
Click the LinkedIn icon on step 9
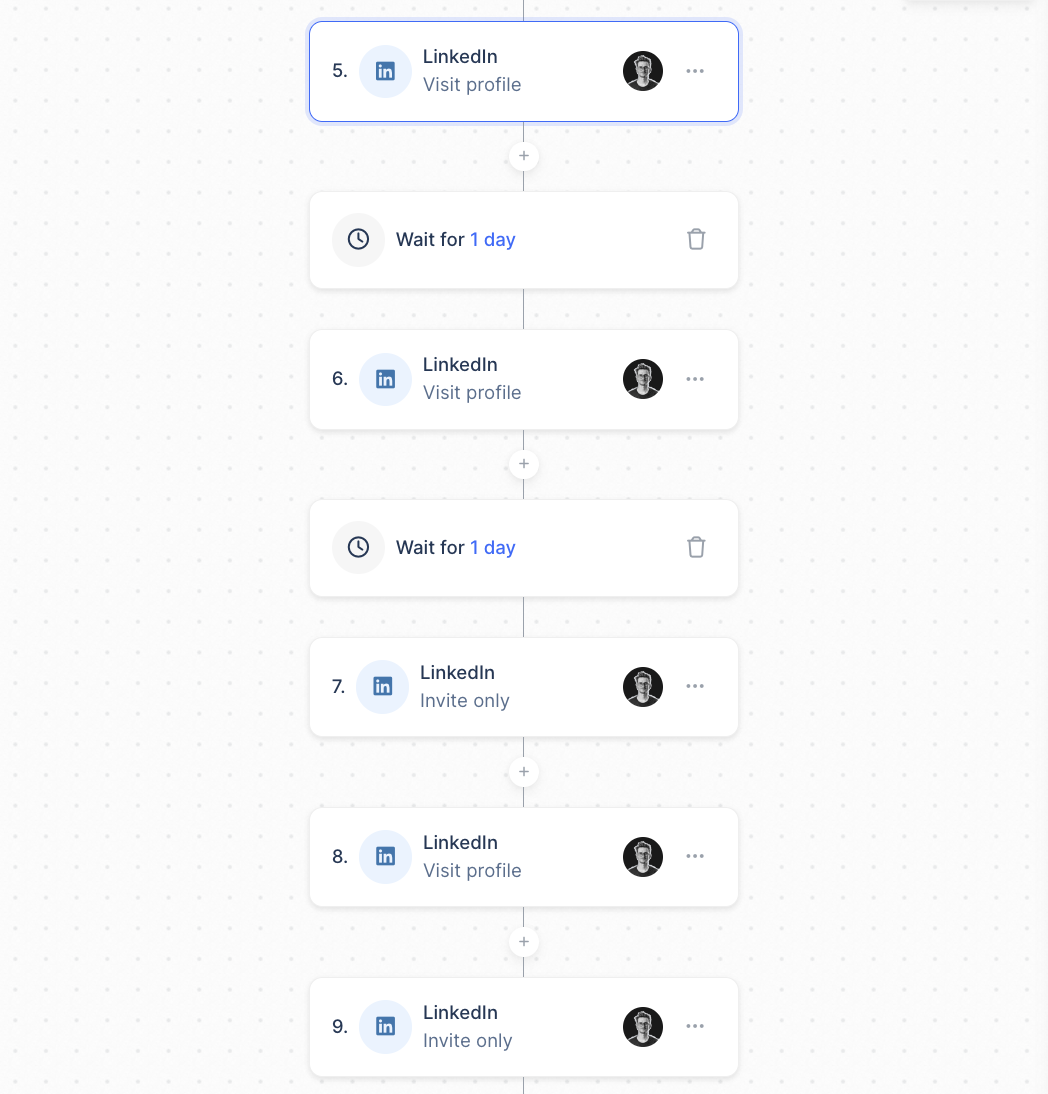tap(385, 1027)
